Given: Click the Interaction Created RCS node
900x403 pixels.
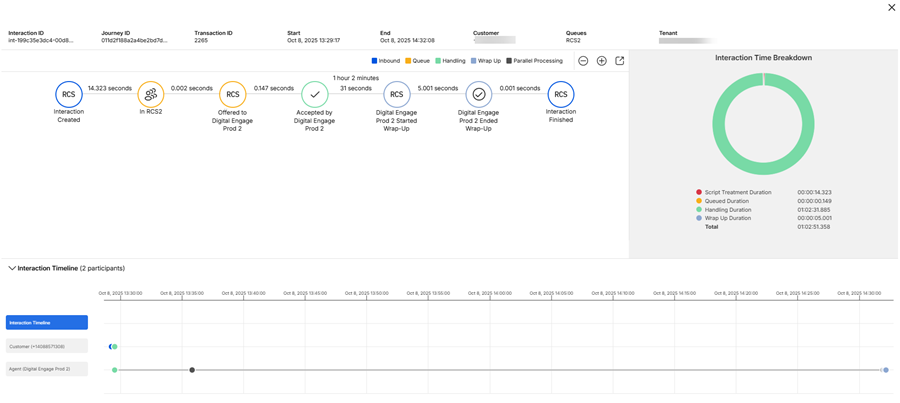Looking at the screenshot, I should (69, 95).
